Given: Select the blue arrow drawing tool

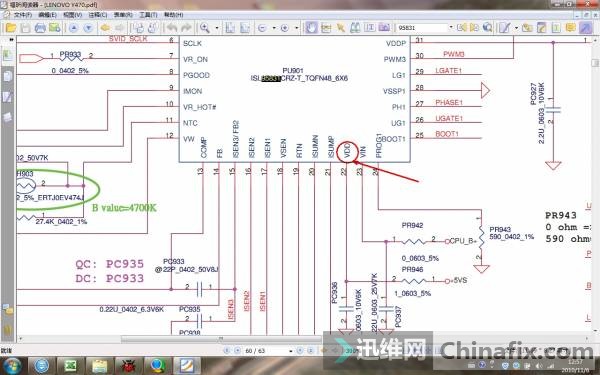Looking at the screenshot, I should [585, 28].
